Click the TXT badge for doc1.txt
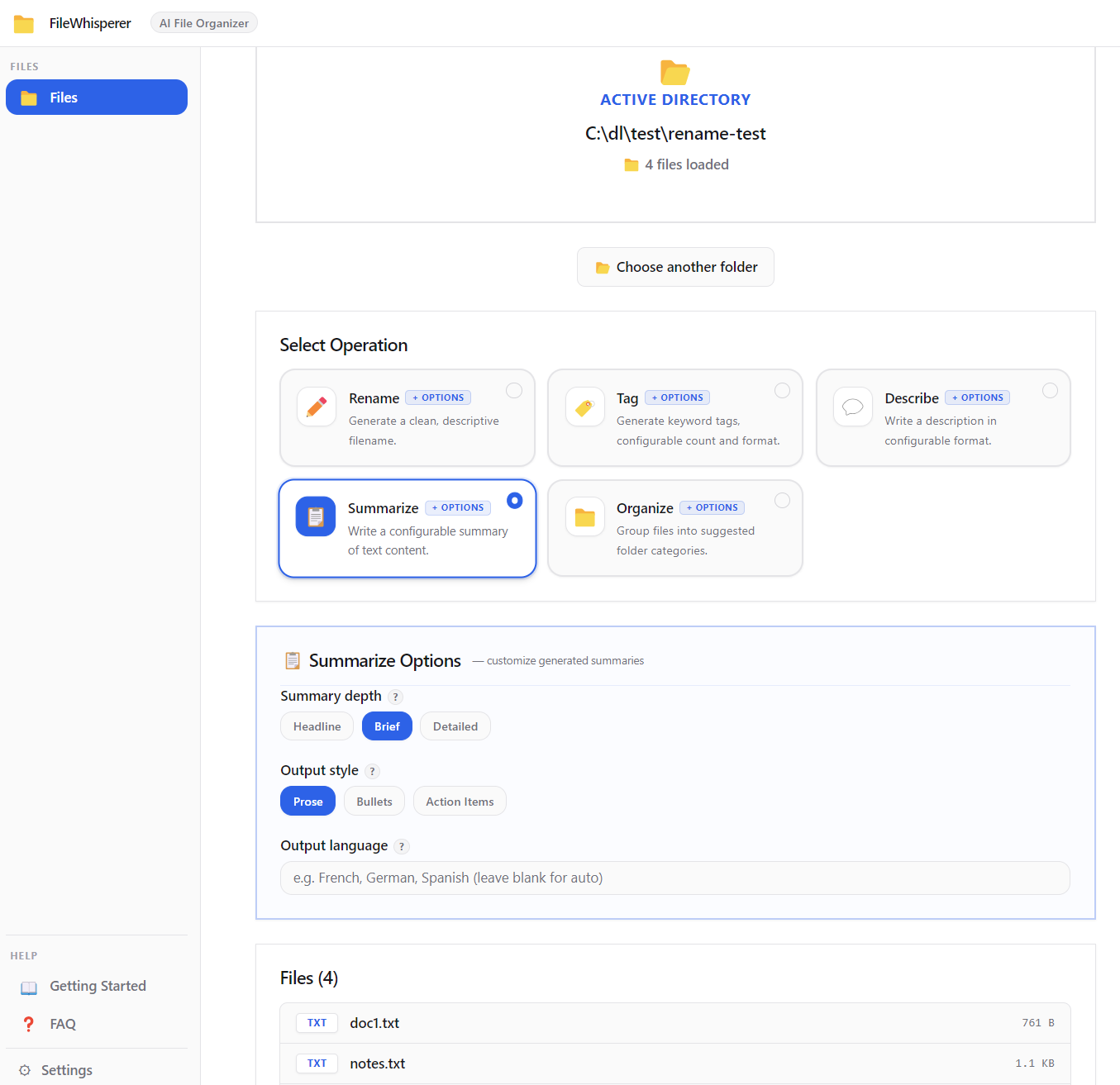Viewport: 1120px width, 1085px height. [317, 1023]
